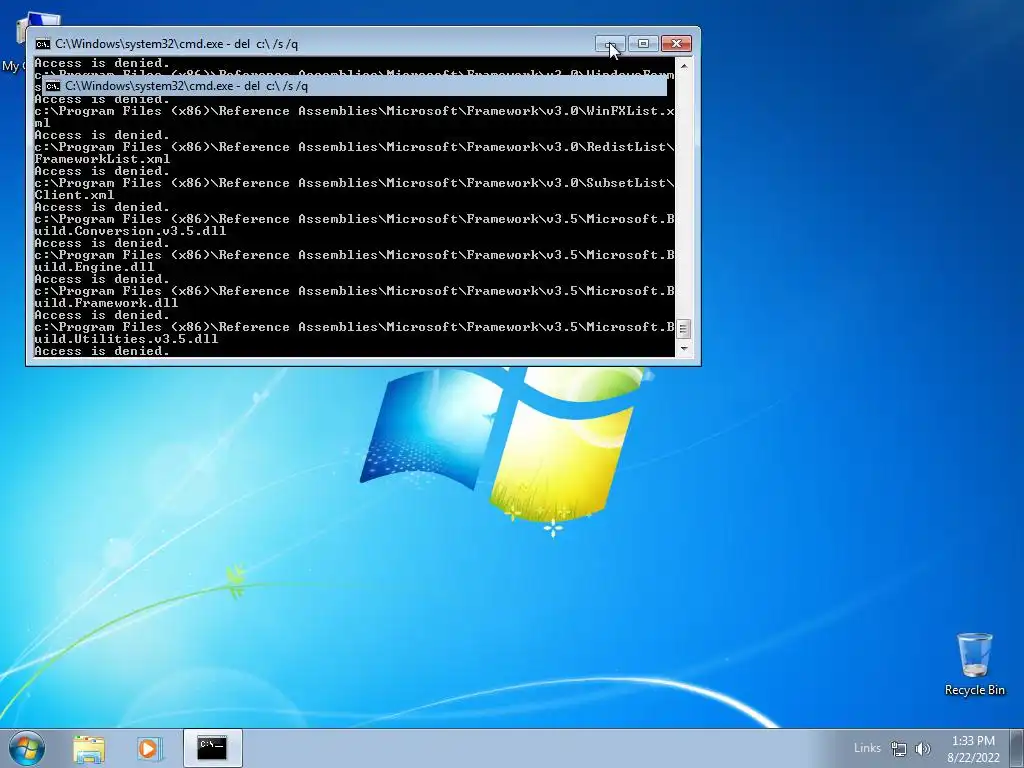Viewport: 1024px width, 768px height.
Task: Click the line 'uild.Engine.dll'
Action: [94, 267]
